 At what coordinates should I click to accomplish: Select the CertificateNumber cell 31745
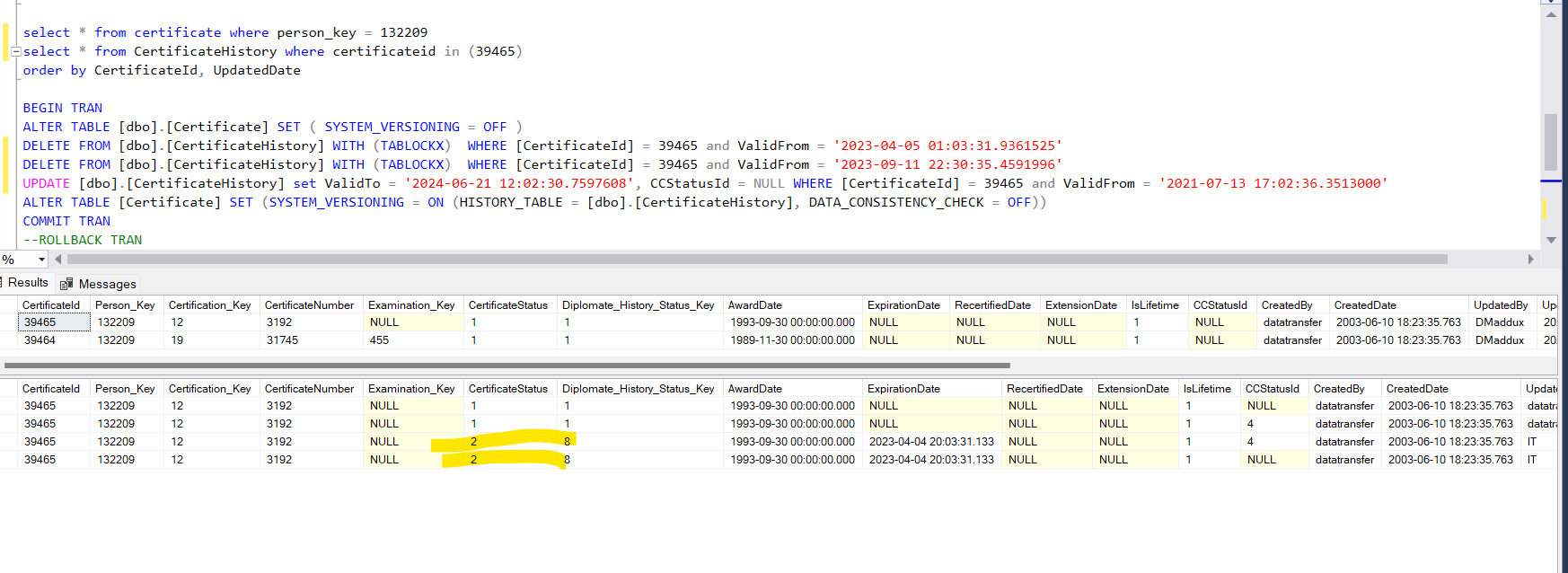tap(312, 340)
